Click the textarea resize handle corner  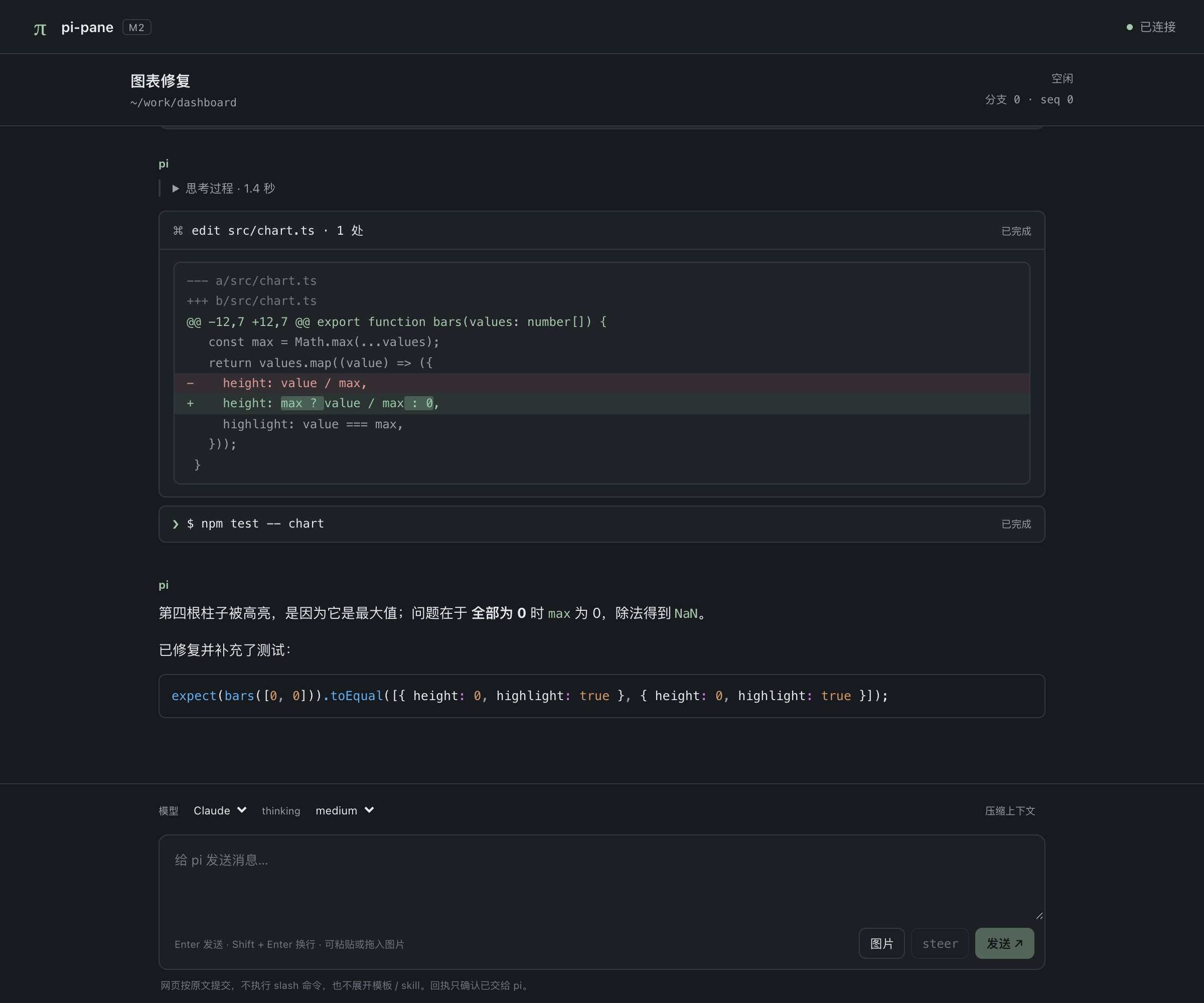point(1039,915)
